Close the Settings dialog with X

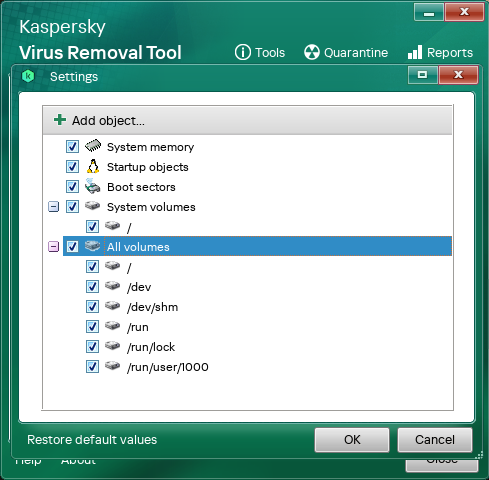[x=458, y=75]
